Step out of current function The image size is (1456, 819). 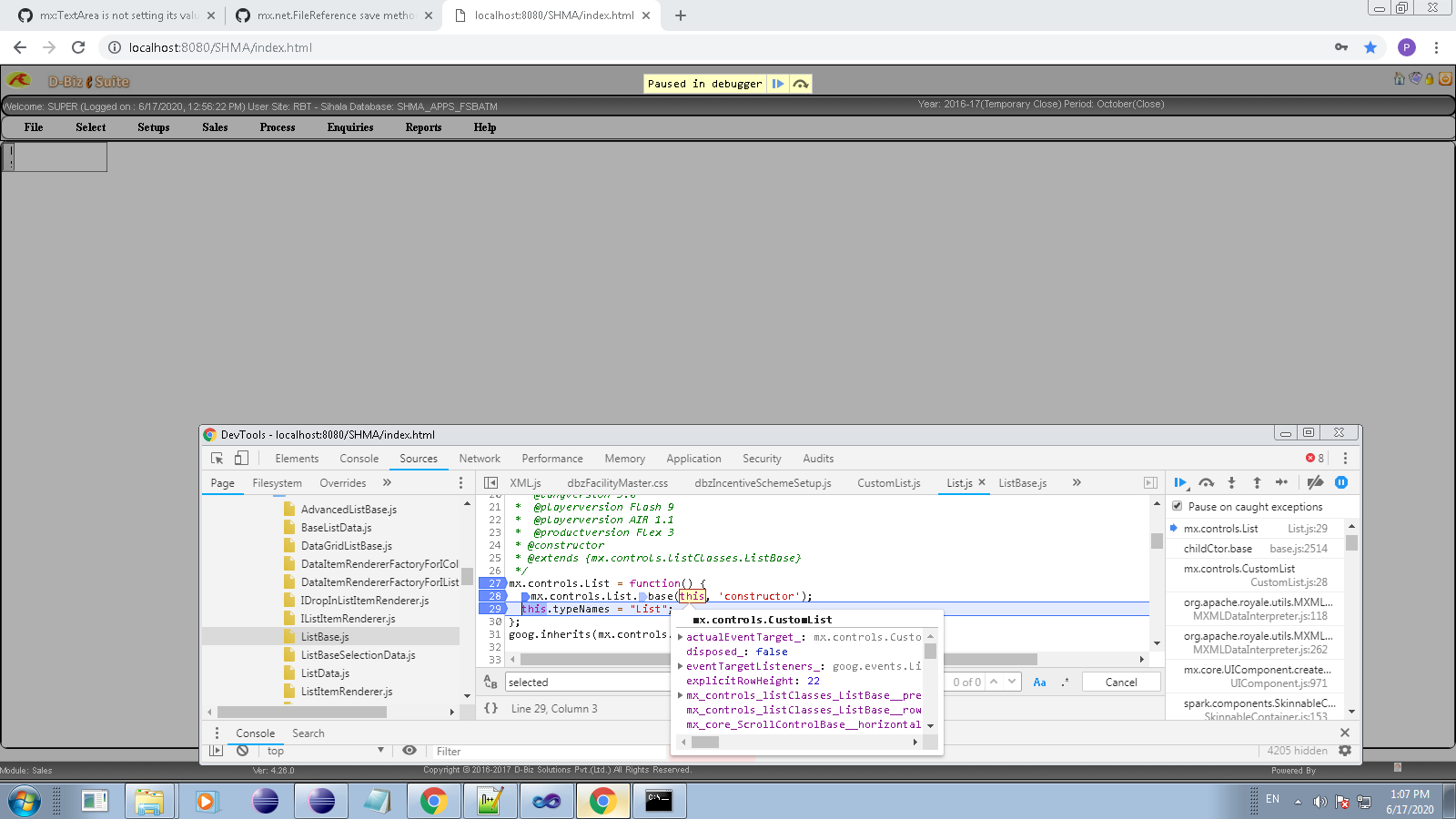click(1257, 483)
